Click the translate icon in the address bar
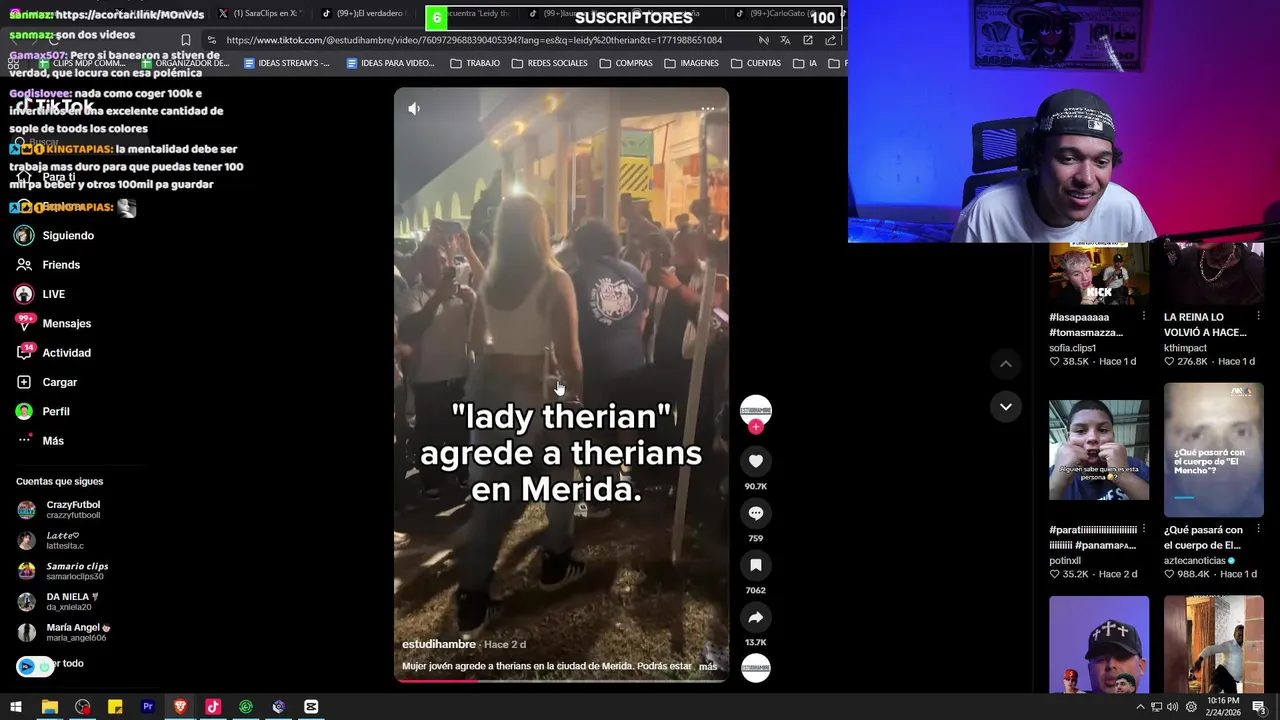Screen dimensions: 1280x720 [x=785, y=40]
